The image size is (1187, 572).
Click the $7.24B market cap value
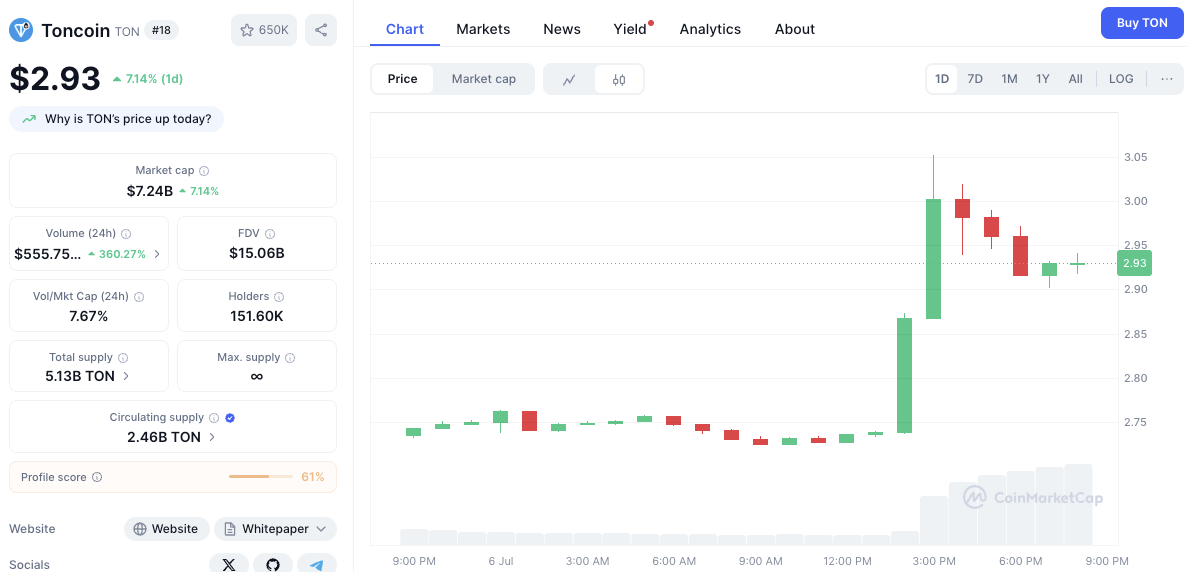point(150,191)
